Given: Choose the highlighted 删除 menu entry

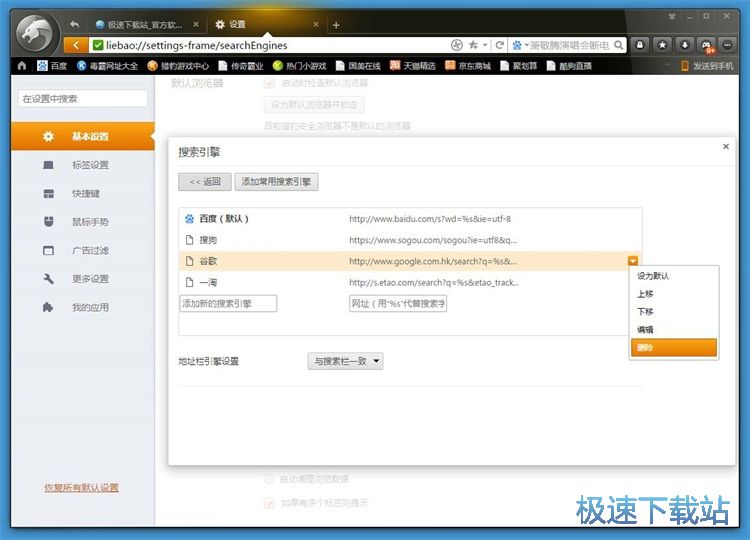Looking at the screenshot, I should coord(673,348).
